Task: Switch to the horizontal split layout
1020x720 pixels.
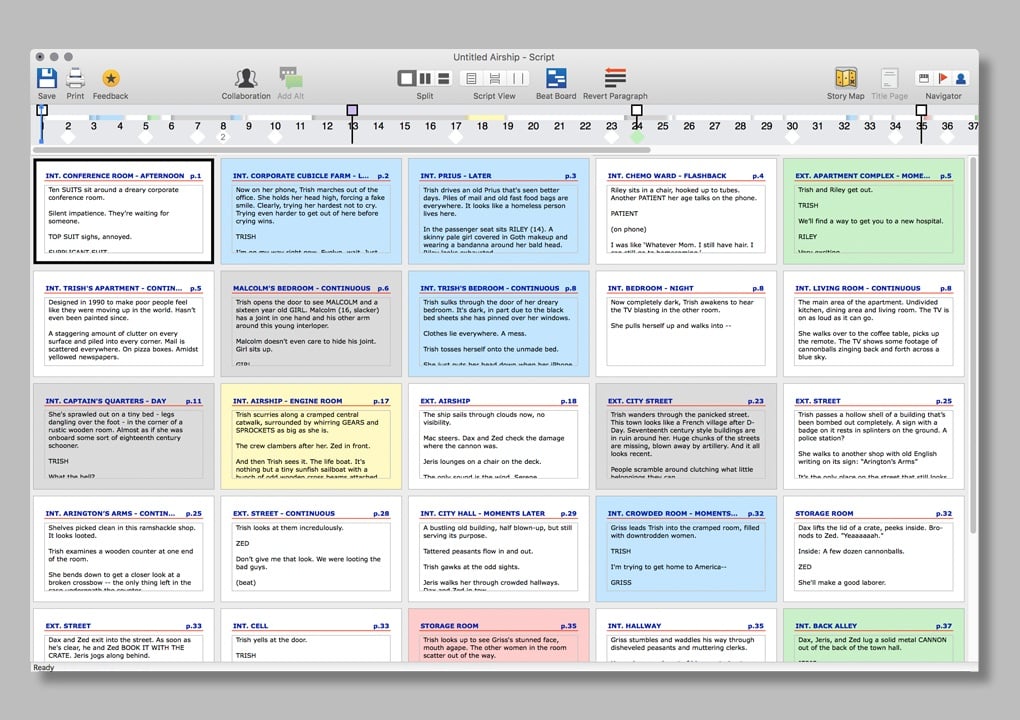Action: (442, 78)
